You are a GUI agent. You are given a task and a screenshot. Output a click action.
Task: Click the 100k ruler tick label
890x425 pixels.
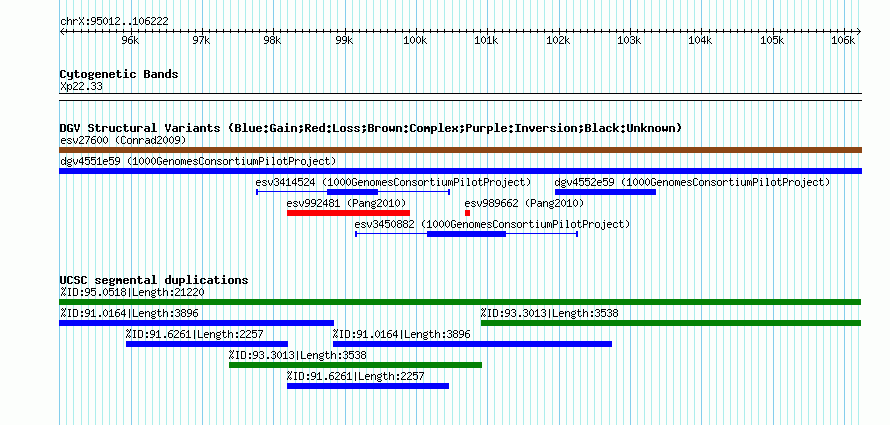click(415, 41)
